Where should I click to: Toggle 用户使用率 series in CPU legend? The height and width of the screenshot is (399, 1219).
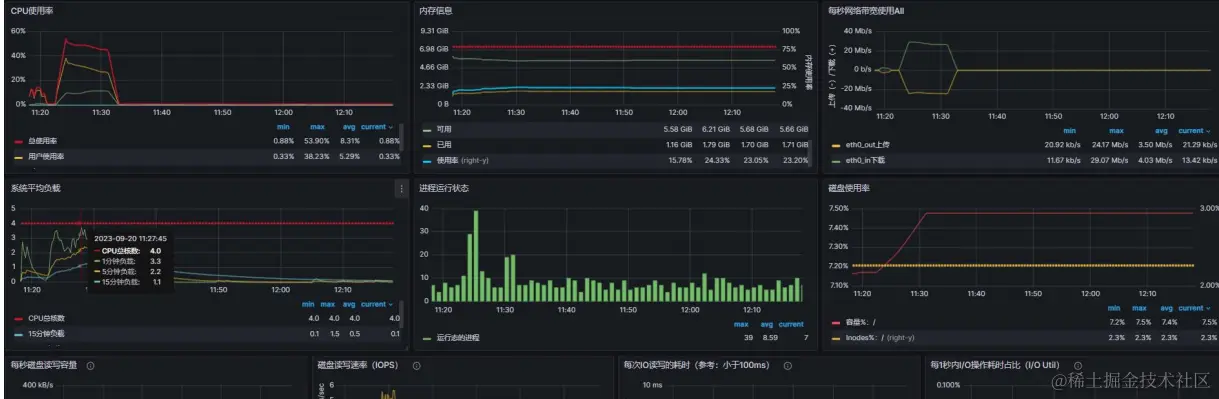47,157
